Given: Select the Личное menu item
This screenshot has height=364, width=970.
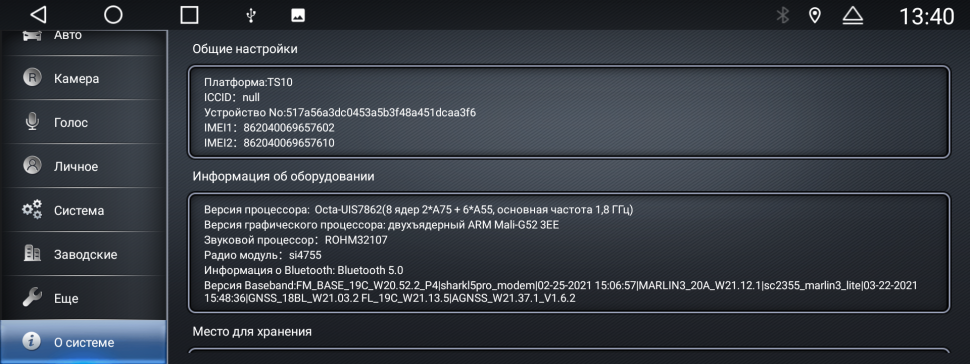Looking at the screenshot, I should (x=83, y=166).
